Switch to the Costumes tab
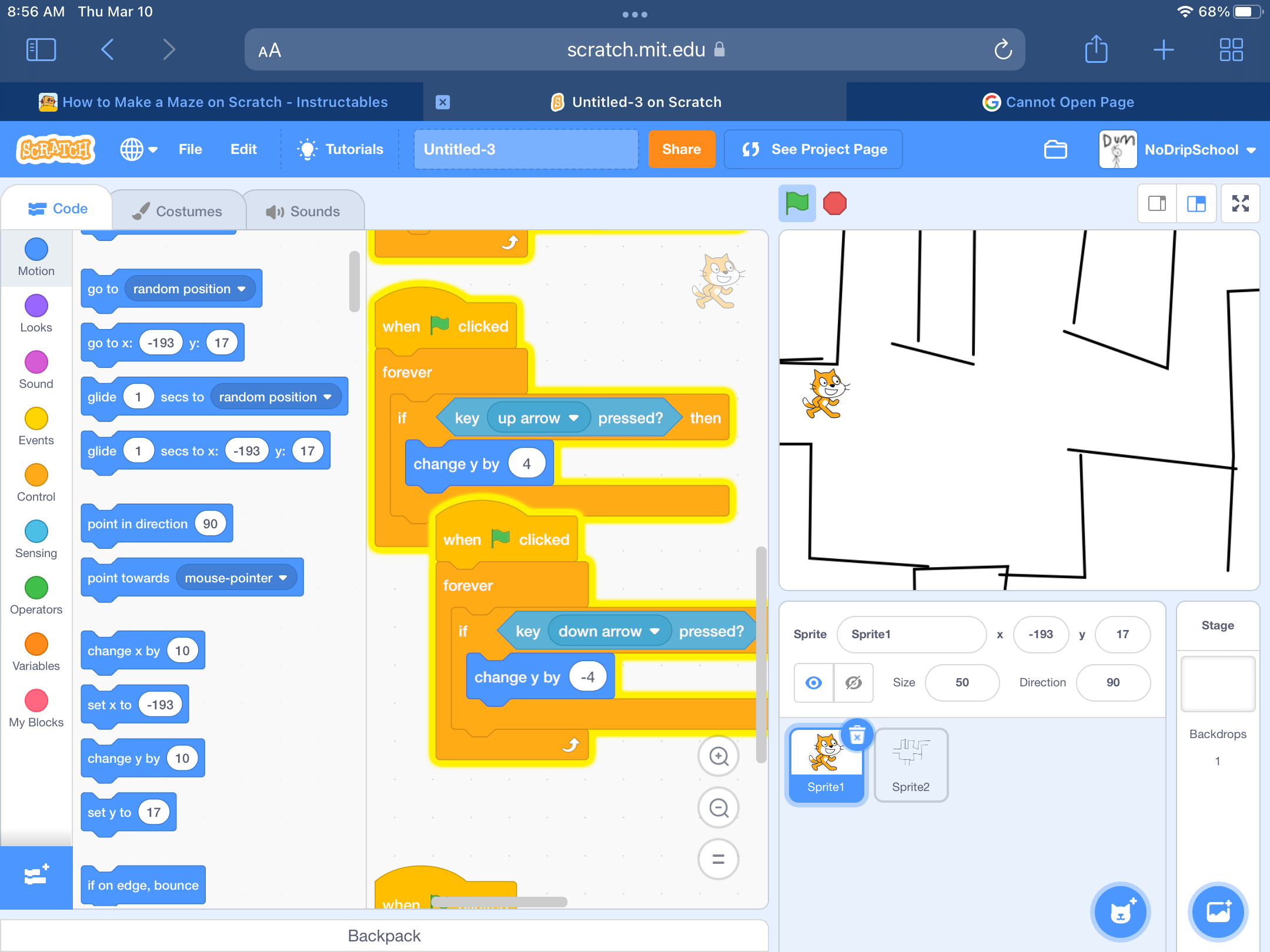Screen dimensions: 1270x952 178,210
